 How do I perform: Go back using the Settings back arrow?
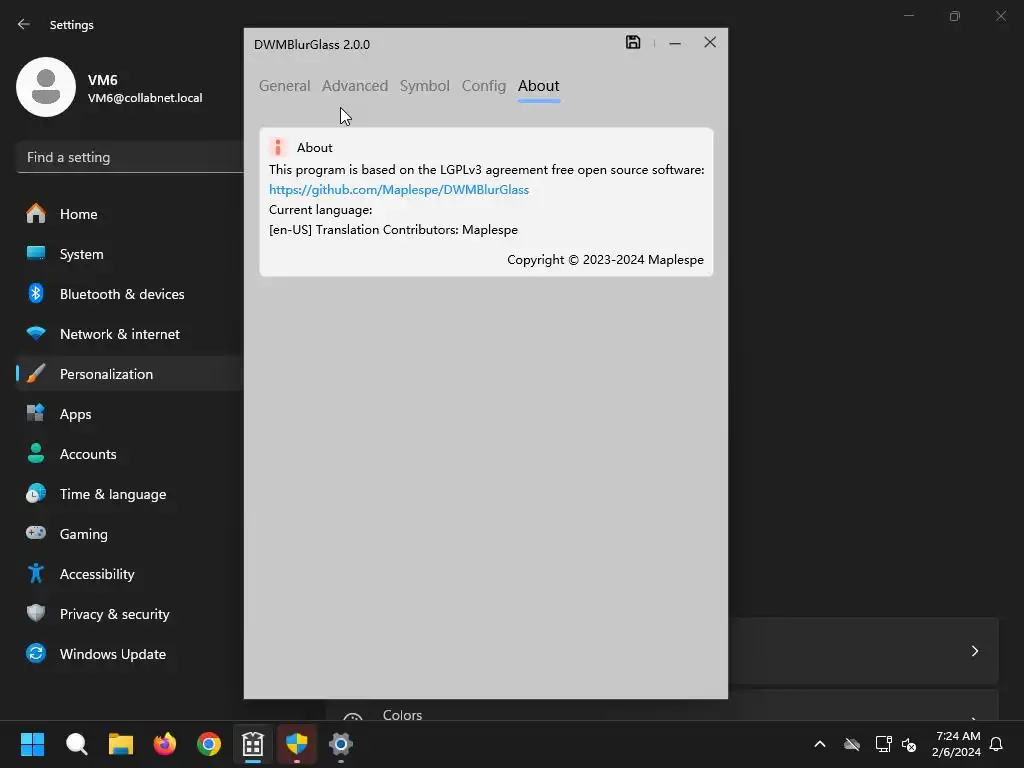tap(24, 24)
